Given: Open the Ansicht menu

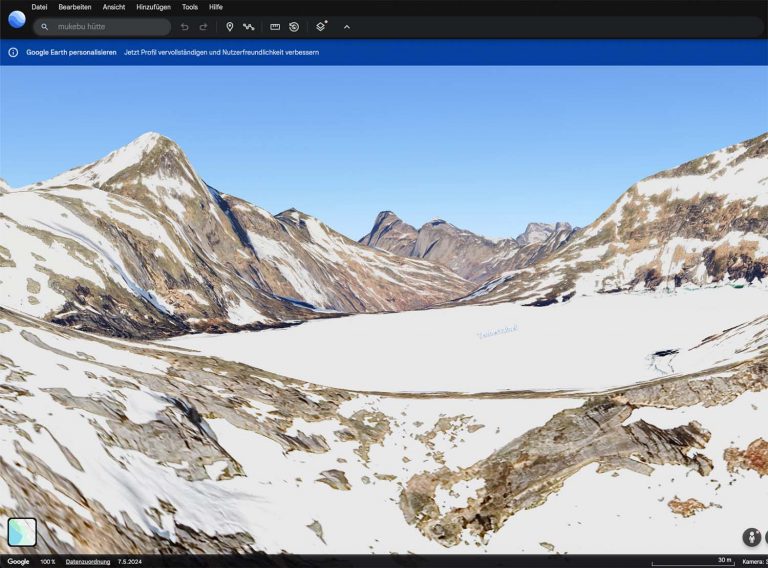Looking at the screenshot, I should click(114, 7).
